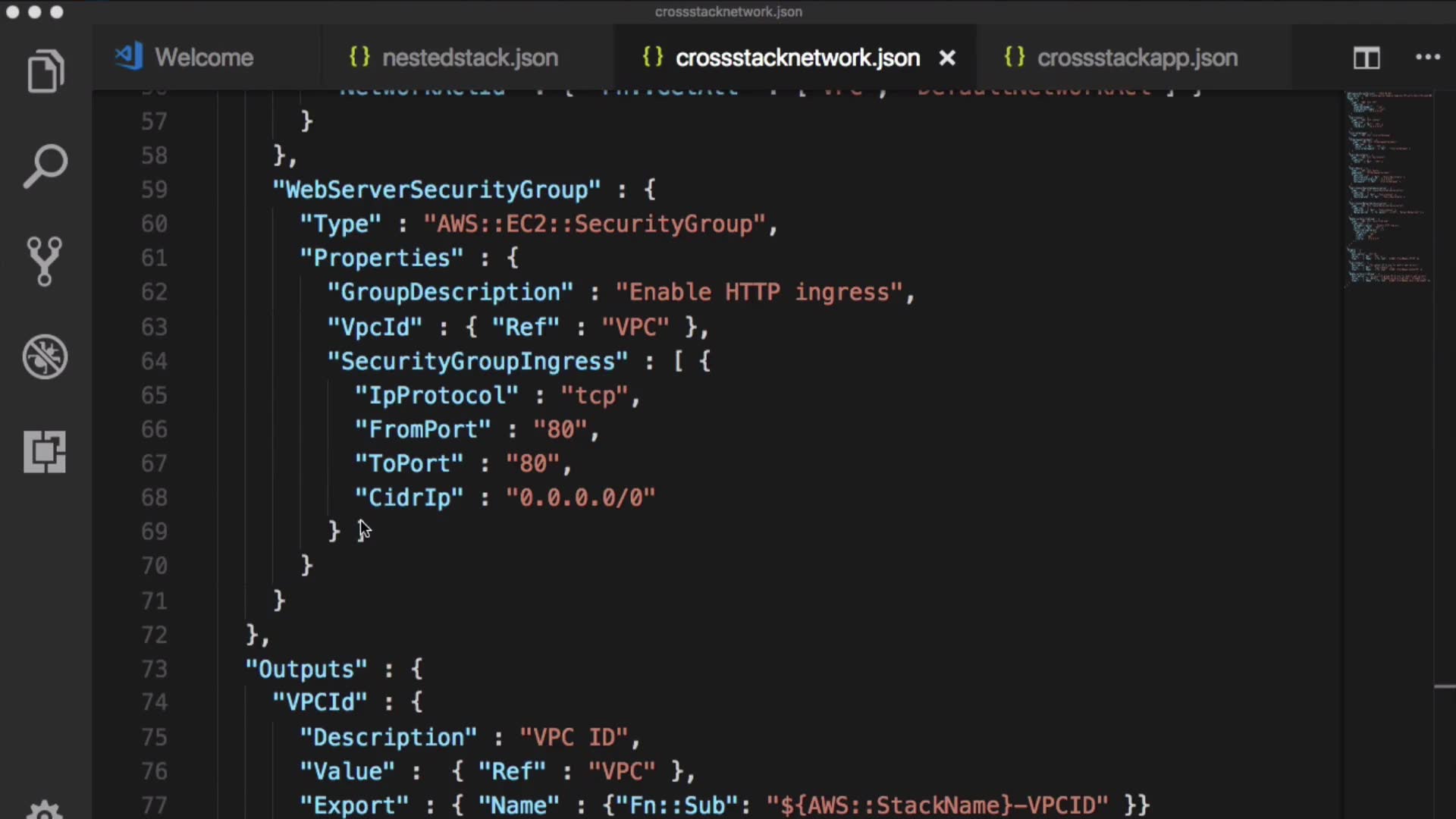Click the "0.0.0.0/0" CidrIp value
Screen dimensions: 1456x819
580,497
